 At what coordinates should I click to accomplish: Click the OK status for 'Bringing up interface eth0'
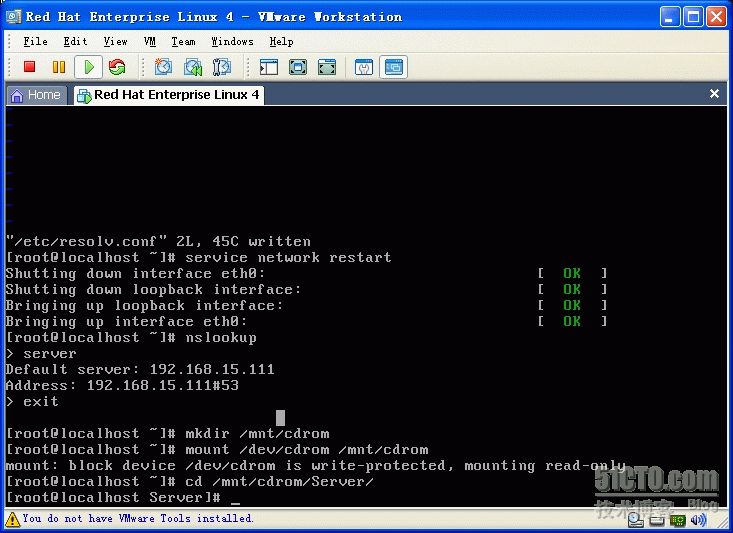click(x=572, y=321)
